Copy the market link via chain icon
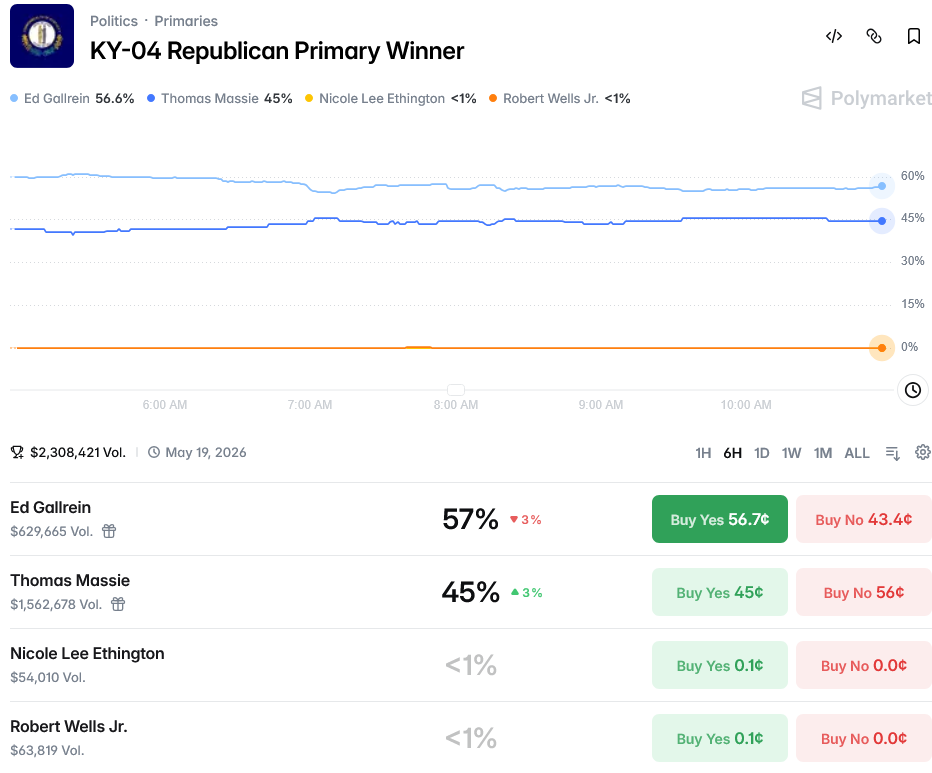Viewport: 932px width, 773px height. click(874, 36)
